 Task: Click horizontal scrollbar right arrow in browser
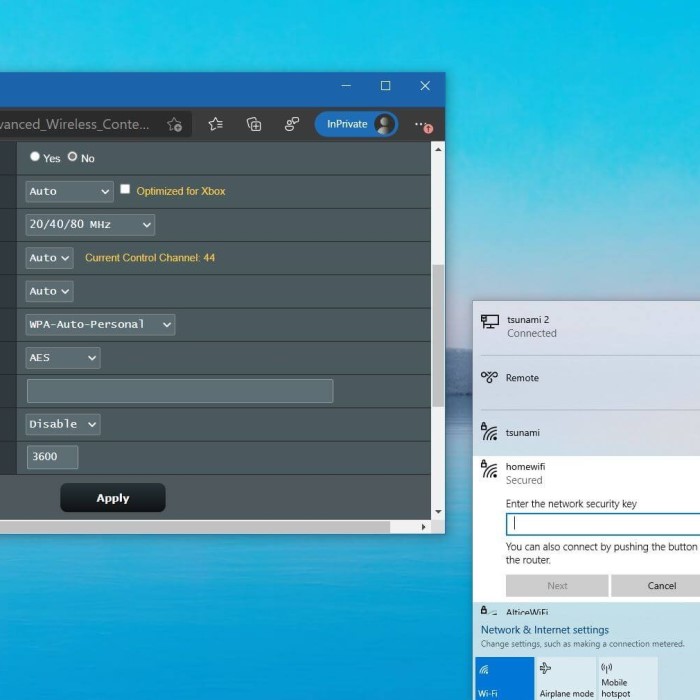(423, 527)
